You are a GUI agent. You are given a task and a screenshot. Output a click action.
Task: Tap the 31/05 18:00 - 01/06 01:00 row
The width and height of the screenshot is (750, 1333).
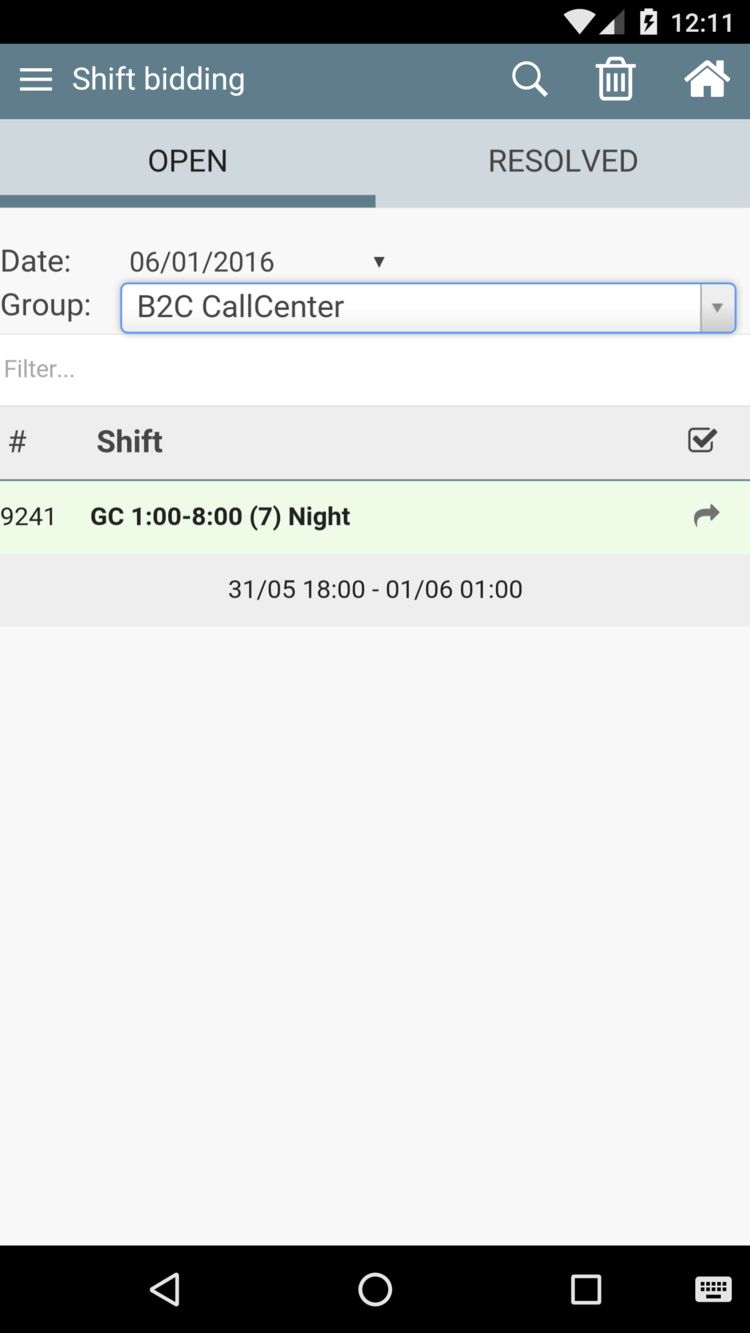point(375,590)
